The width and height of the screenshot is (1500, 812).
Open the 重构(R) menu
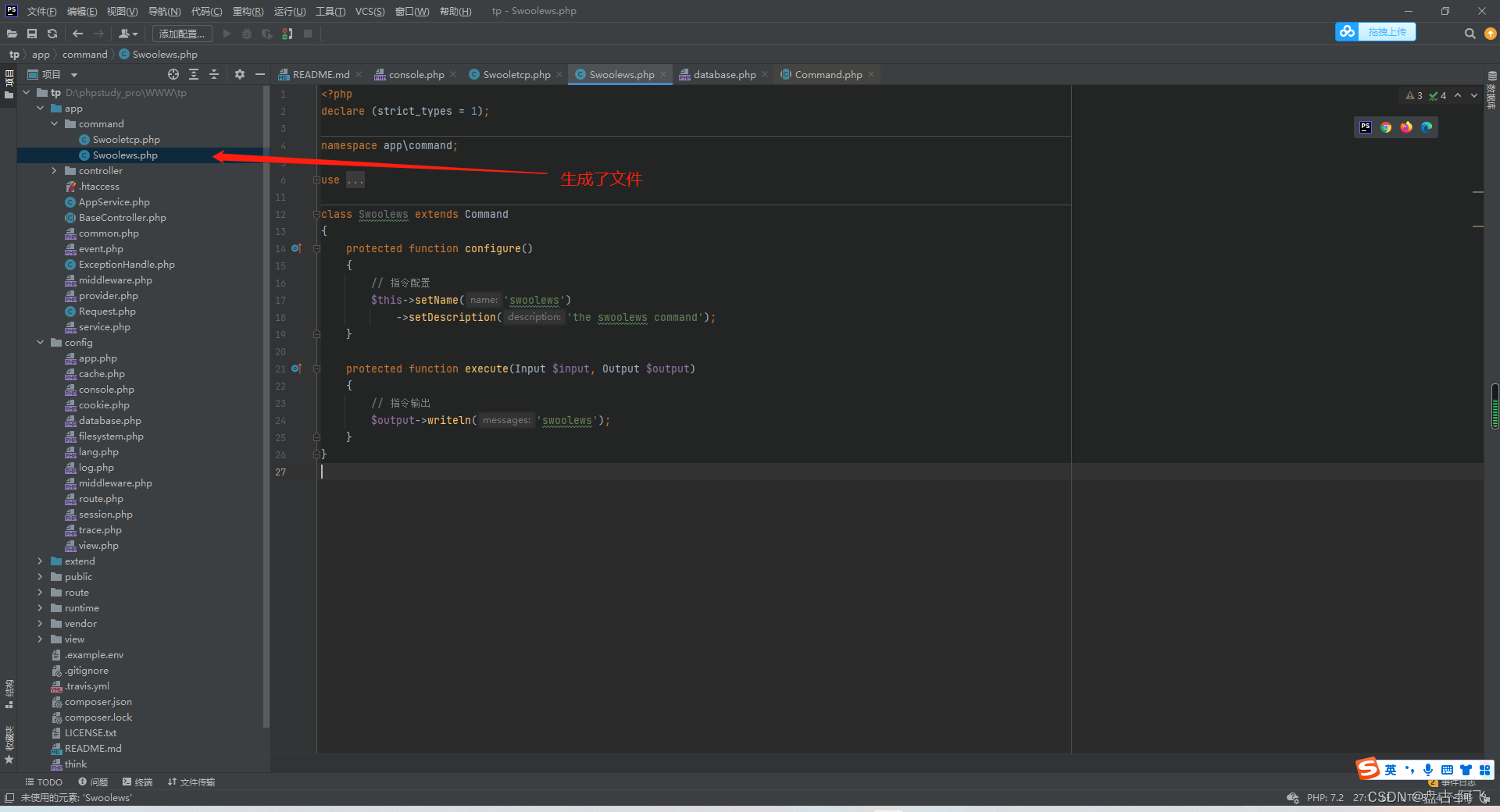point(248,11)
